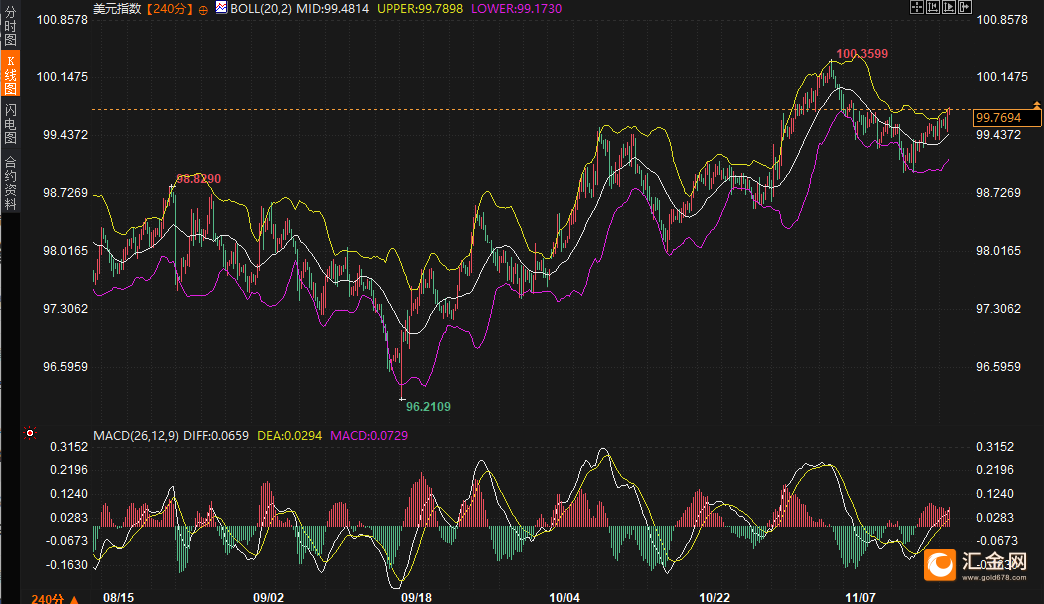Open the 合约资料 tab
Image resolution: width=1044 pixels, height=604 pixels.
[x=10, y=182]
